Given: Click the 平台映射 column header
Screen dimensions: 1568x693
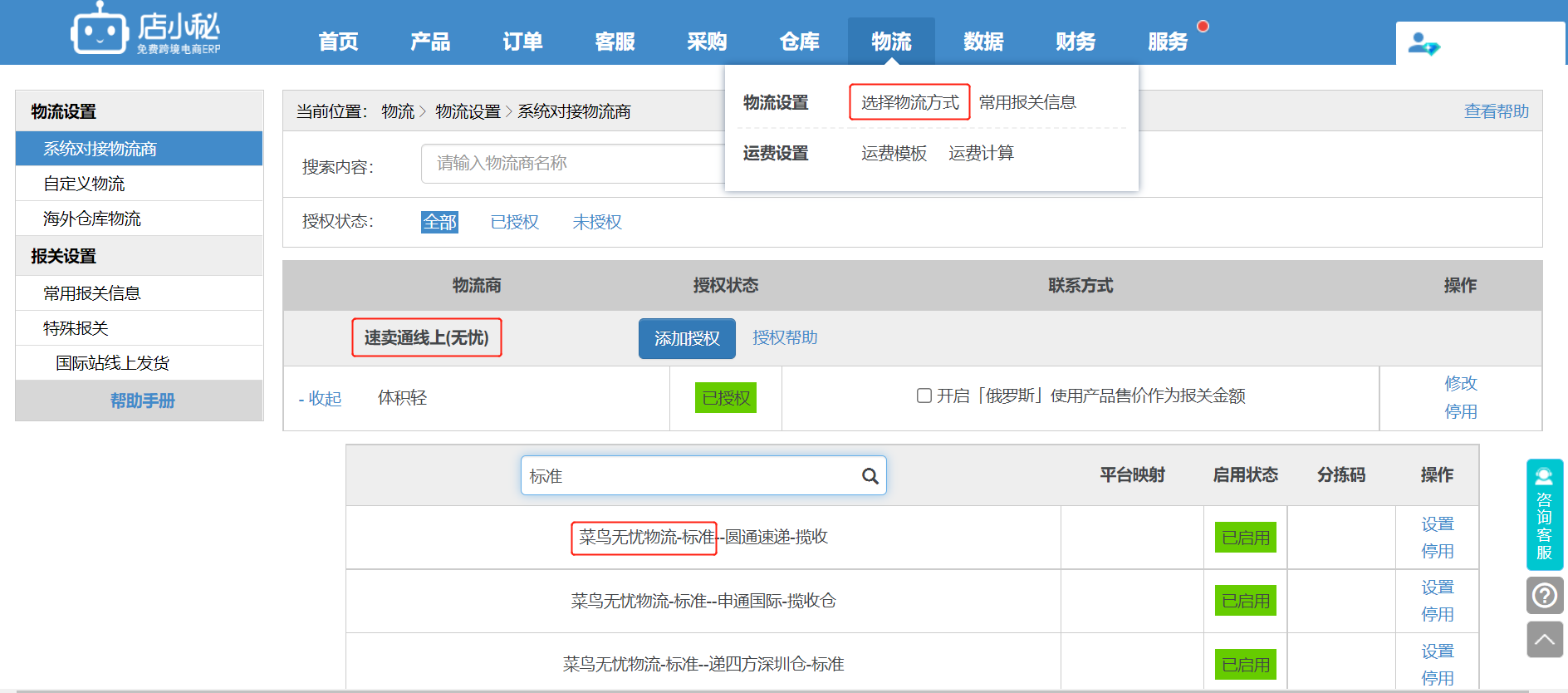Looking at the screenshot, I should (x=1132, y=474).
